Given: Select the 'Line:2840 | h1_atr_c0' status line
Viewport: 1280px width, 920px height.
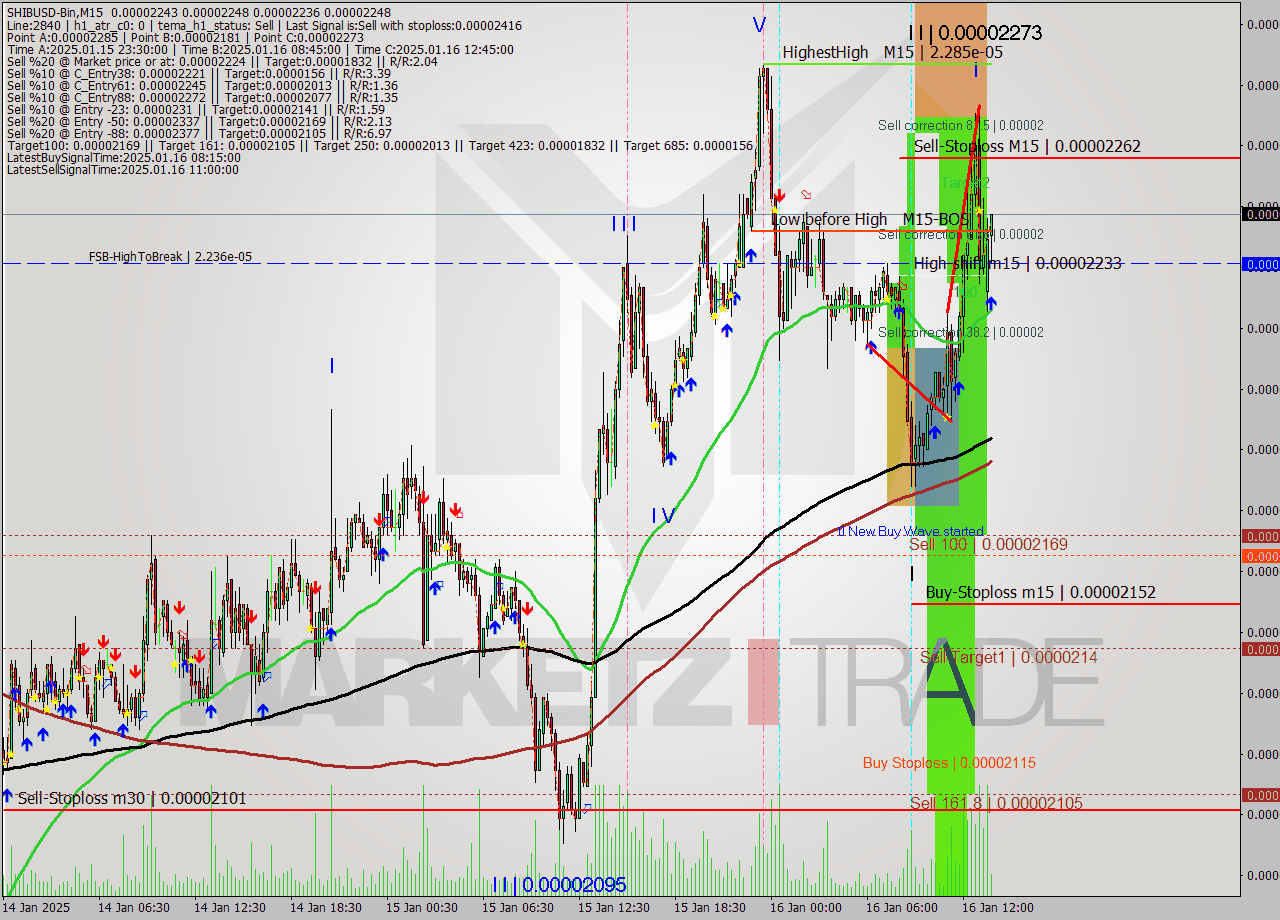Looking at the screenshot, I should click(x=264, y=25).
